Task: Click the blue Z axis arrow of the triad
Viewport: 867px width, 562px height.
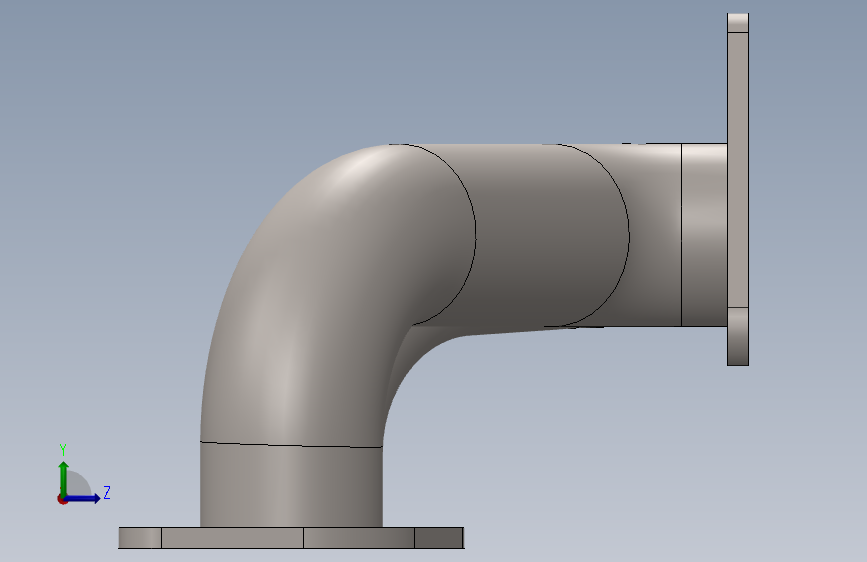Action: [x=84, y=498]
